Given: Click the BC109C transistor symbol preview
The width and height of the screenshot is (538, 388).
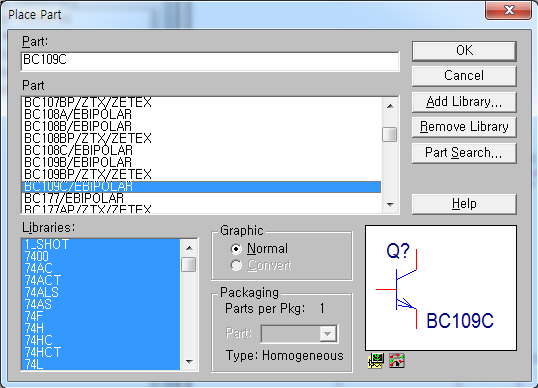Looking at the screenshot, I should click(441, 288).
